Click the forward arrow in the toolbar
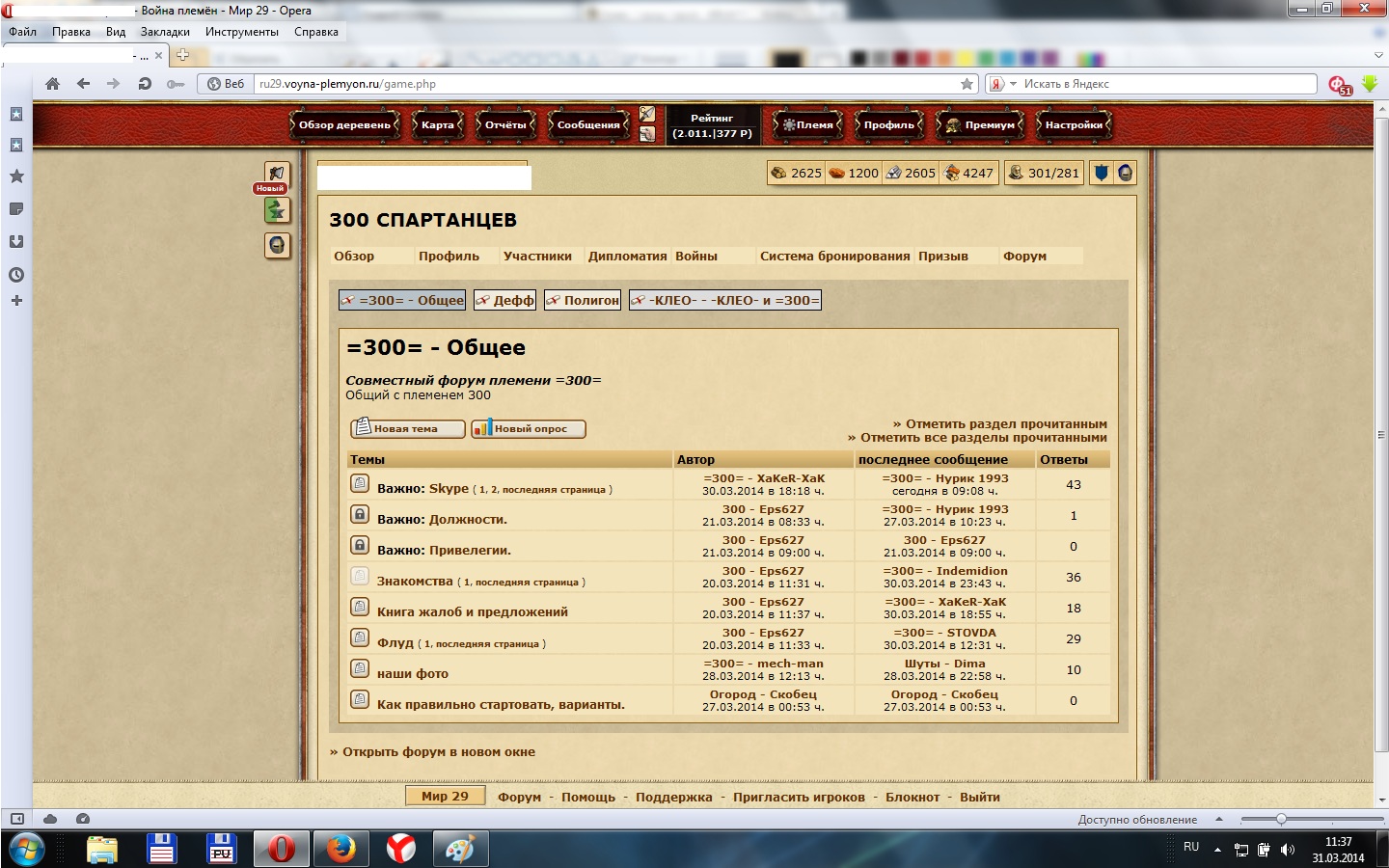The height and width of the screenshot is (868, 1389). (114, 84)
